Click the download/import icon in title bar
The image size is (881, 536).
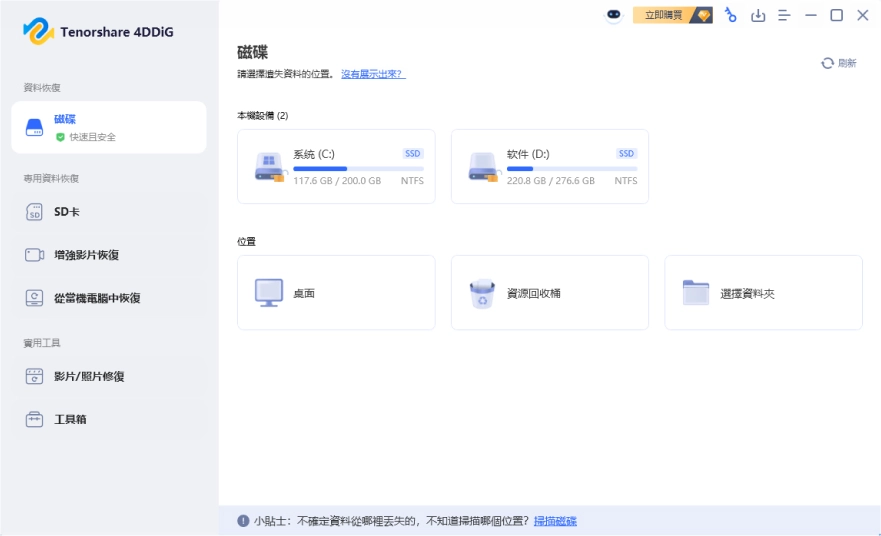tap(758, 15)
